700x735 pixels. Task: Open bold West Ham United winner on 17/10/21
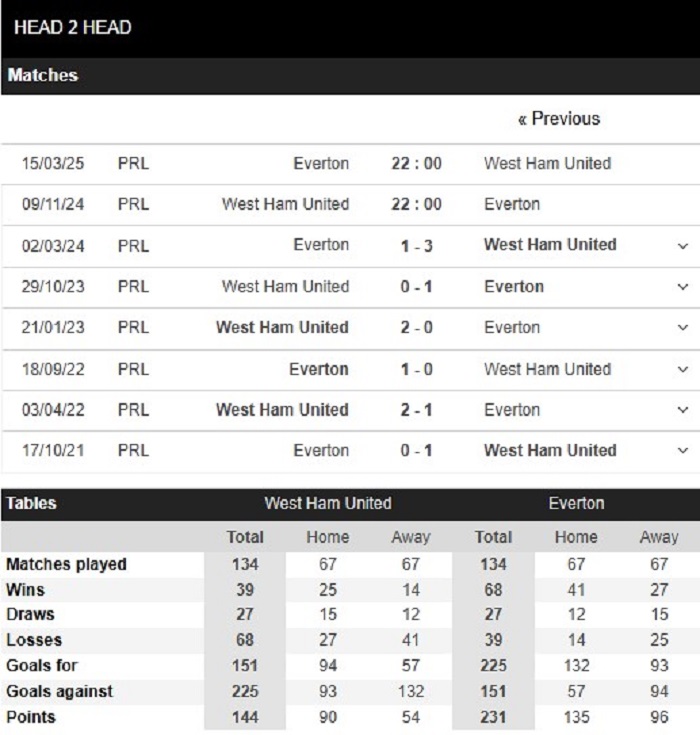pyautogui.click(x=550, y=450)
